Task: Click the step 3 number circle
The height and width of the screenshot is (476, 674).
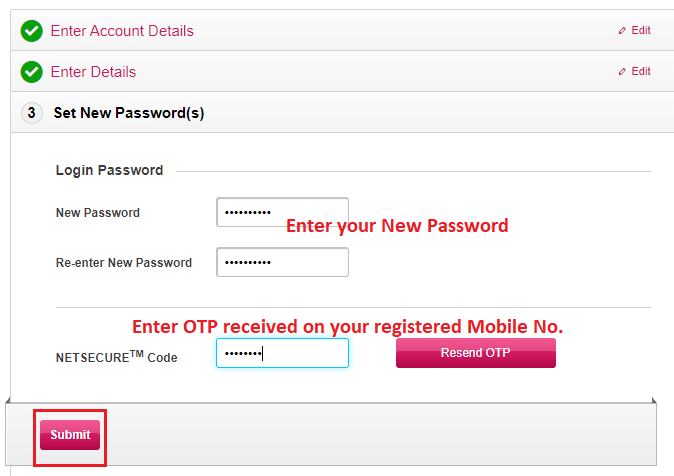Action: click(32, 113)
